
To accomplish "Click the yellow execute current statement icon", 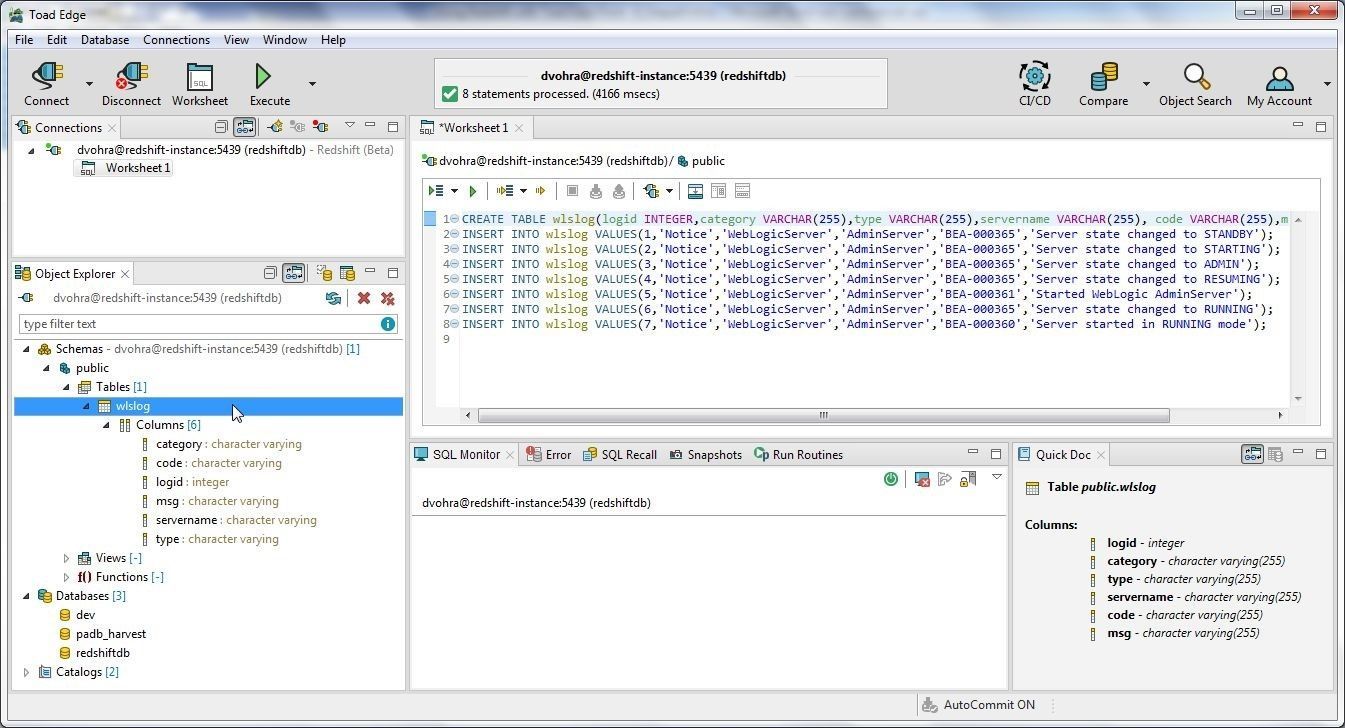I will point(541,191).
